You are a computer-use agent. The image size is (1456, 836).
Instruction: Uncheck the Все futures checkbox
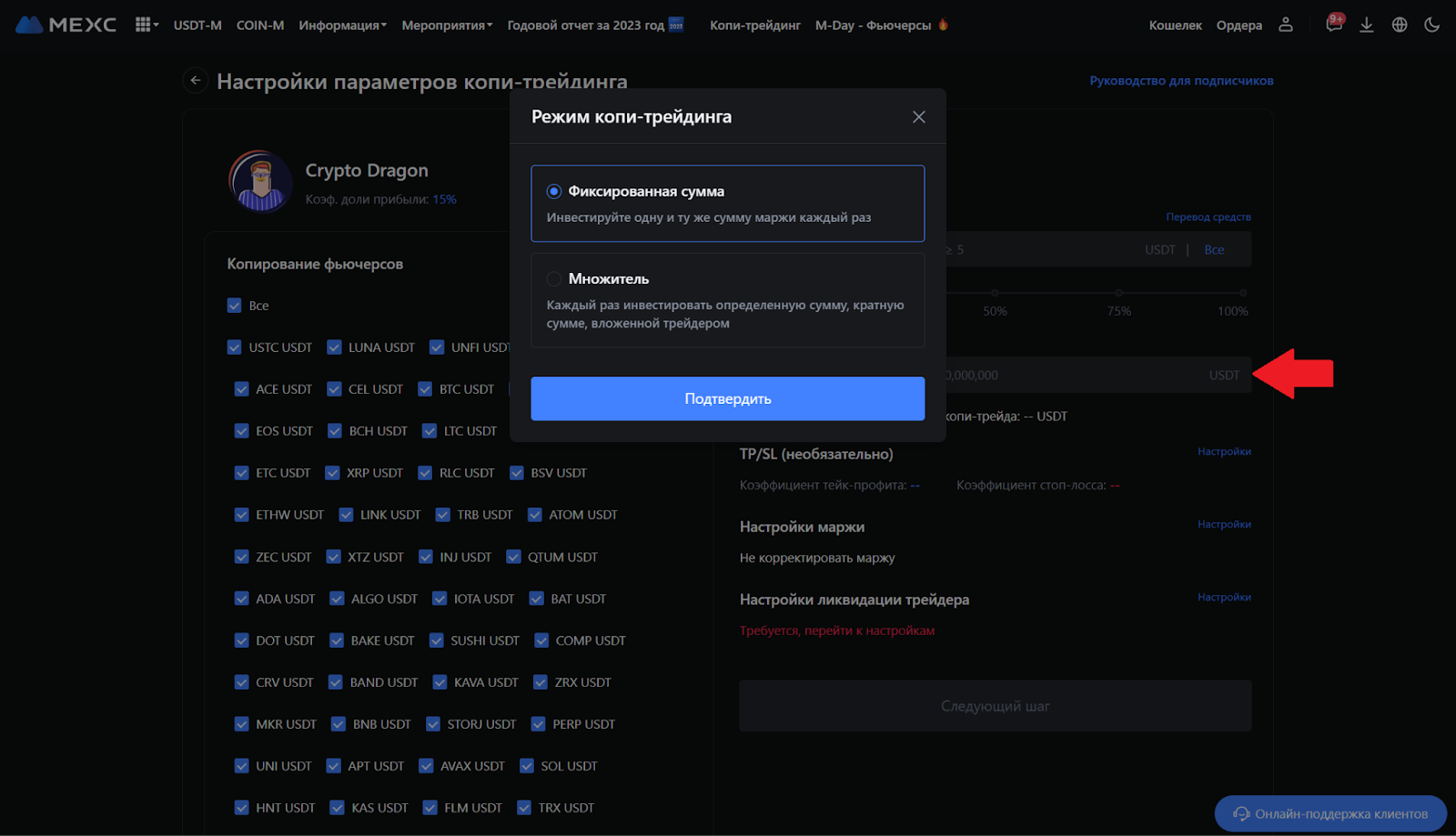coord(235,306)
